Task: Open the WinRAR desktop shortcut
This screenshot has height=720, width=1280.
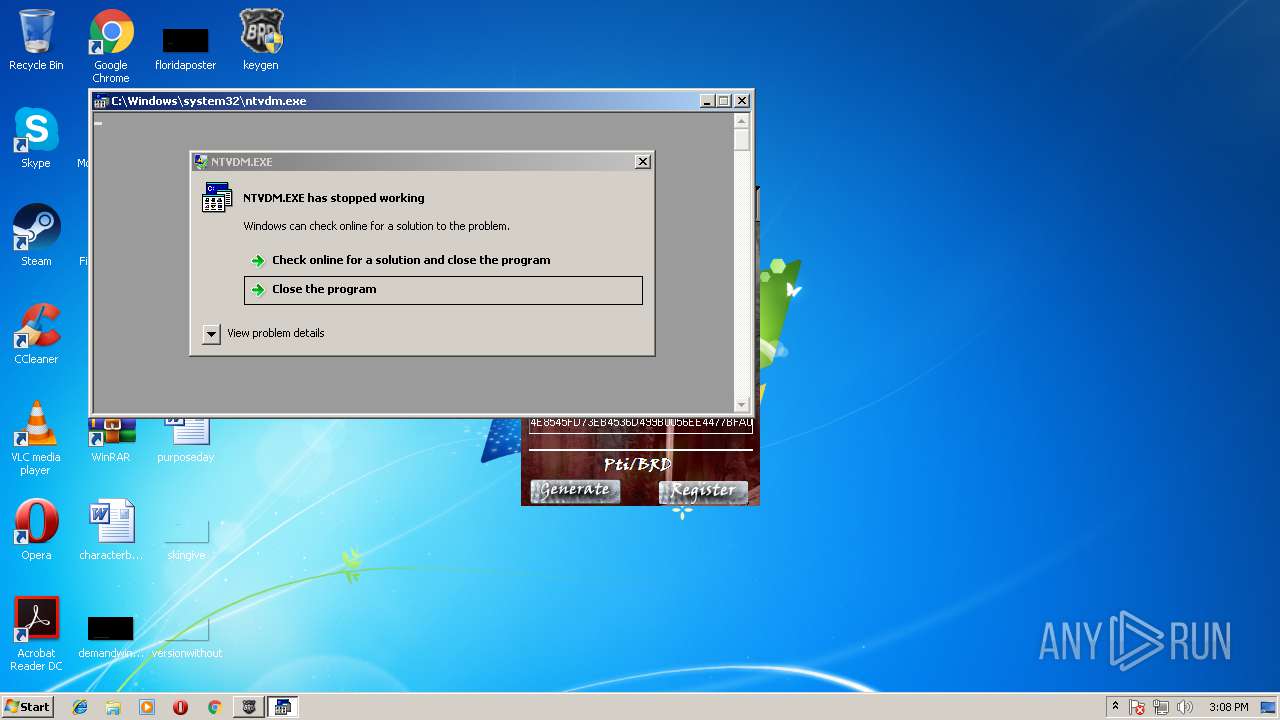Action: (x=111, y=440)
